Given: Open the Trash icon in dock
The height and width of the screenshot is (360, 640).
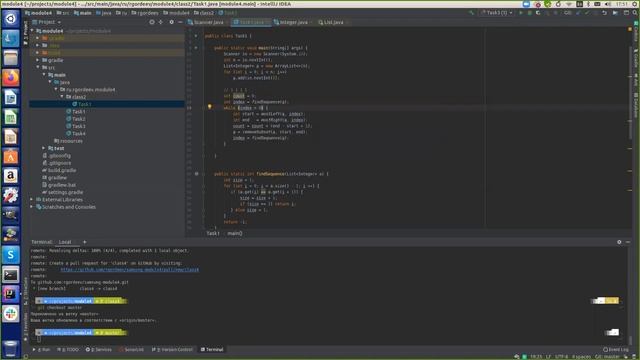Looking at the screenshot, I should tap(11, 349).
